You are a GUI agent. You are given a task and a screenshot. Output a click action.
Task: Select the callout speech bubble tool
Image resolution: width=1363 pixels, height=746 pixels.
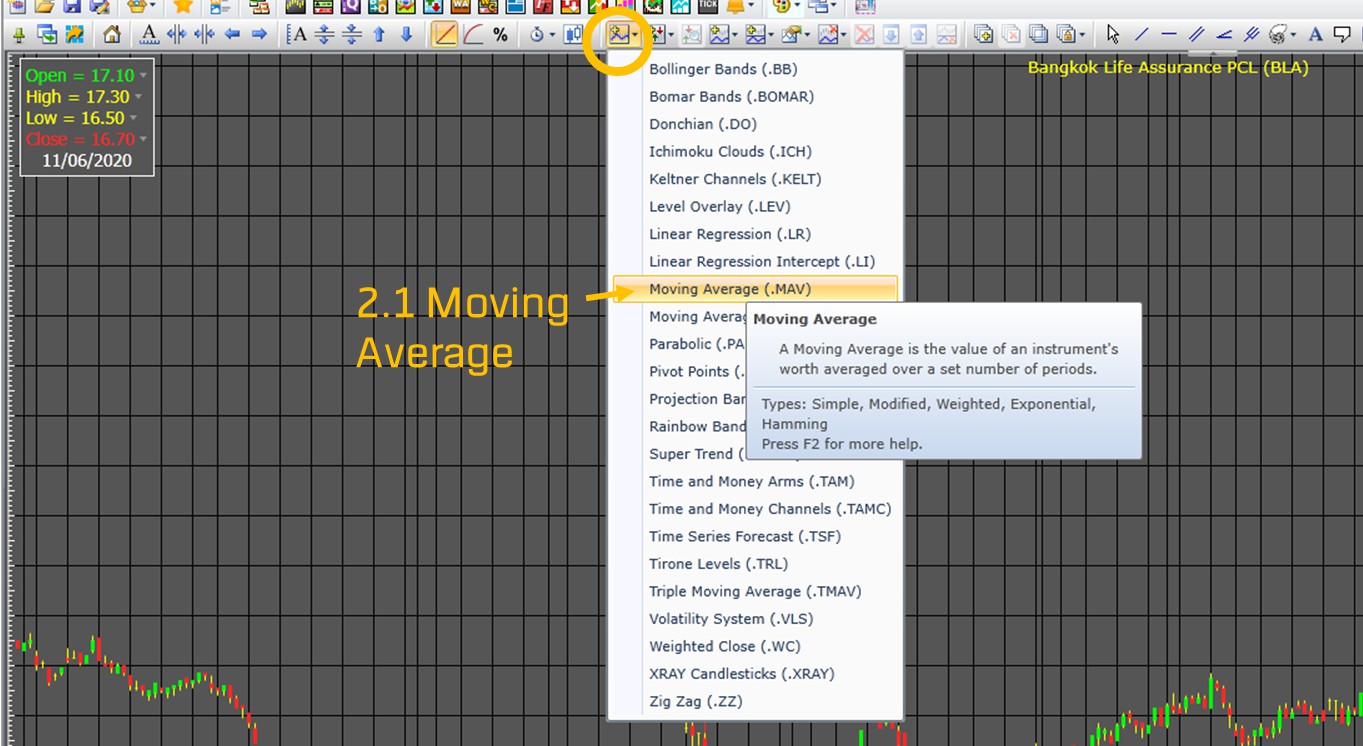(1342, 35)
